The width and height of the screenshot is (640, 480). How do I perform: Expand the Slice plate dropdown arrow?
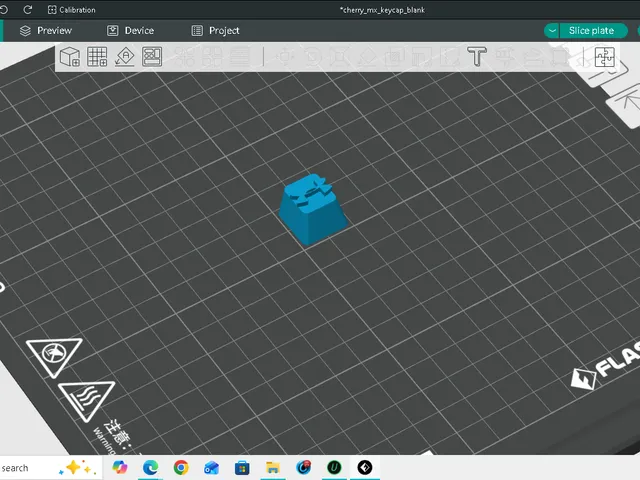coord(552,31)
